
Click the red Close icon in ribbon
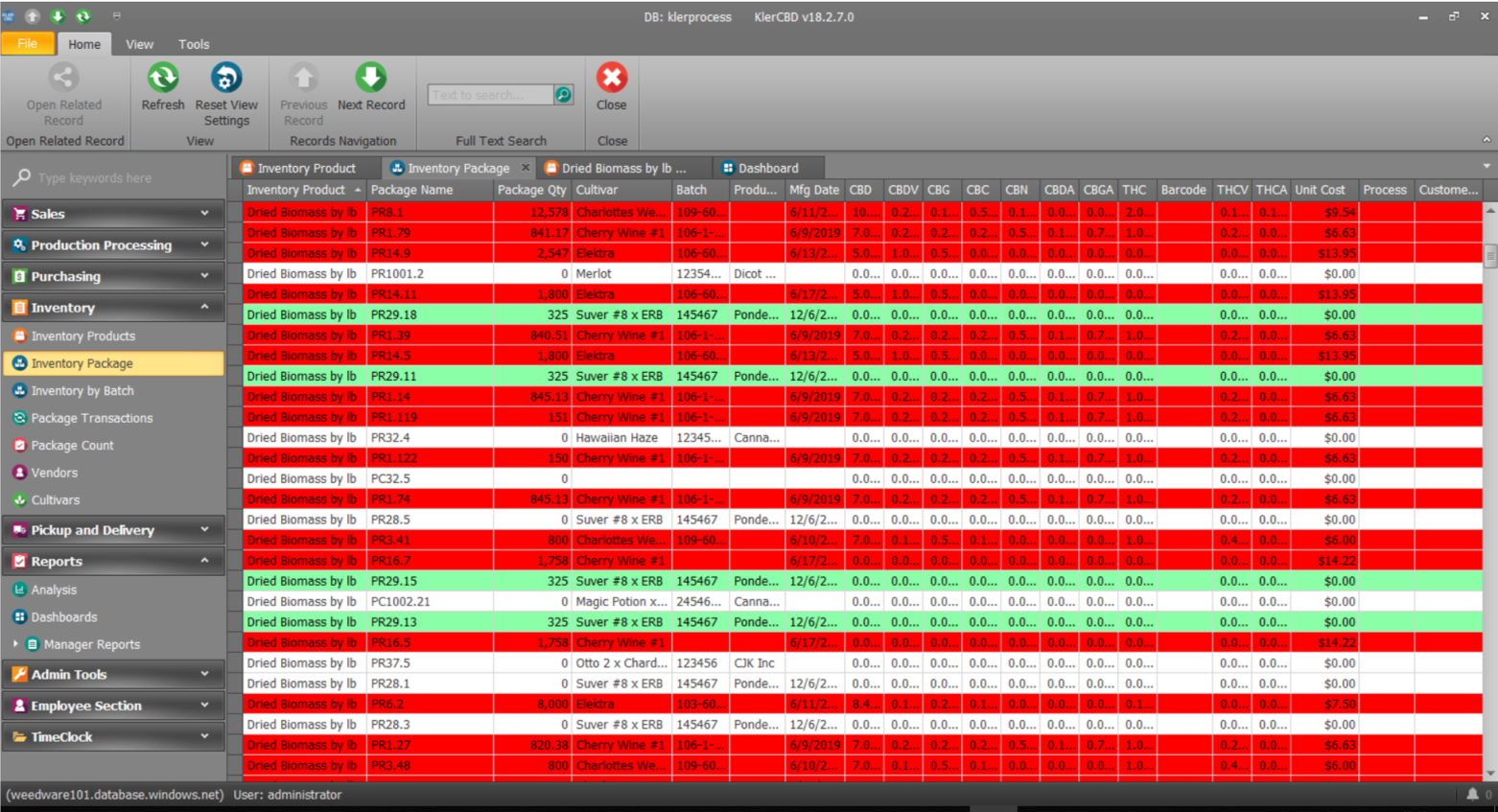click(x=611, y=79)
